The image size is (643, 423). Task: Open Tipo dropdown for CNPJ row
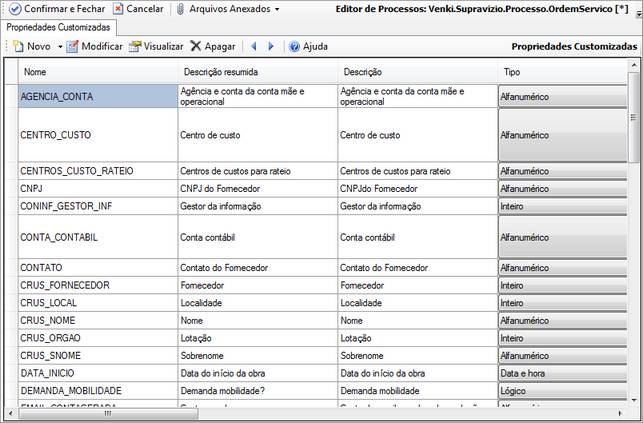coord(563,189)
